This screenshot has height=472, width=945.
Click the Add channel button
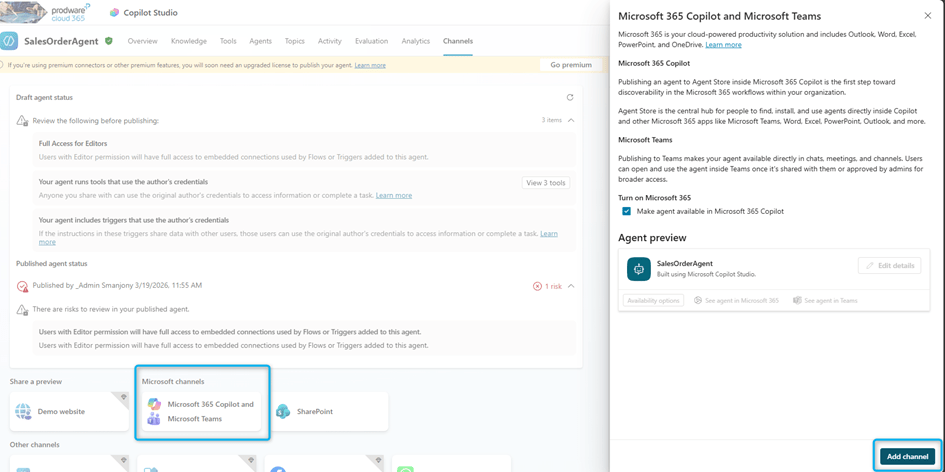click(907, 456)
